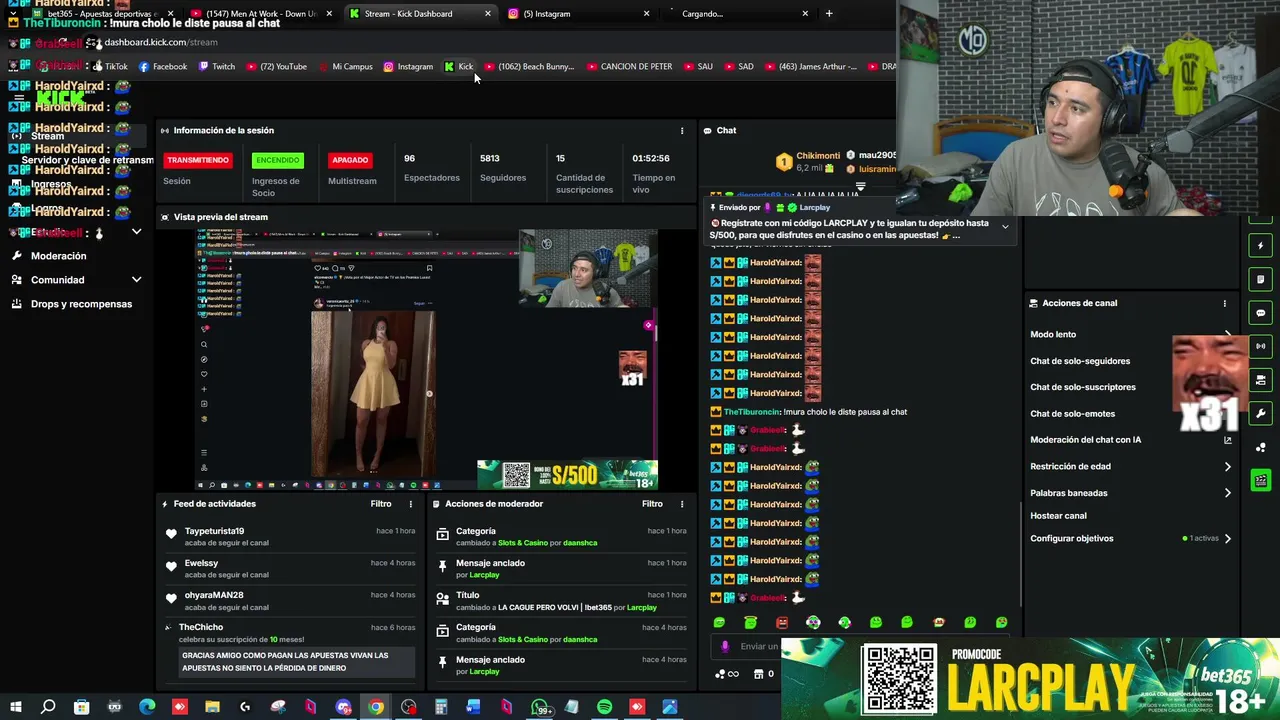Open the wrench tools widget in right sidebar
This screenshot has width=1280, height=720.
1261,413
